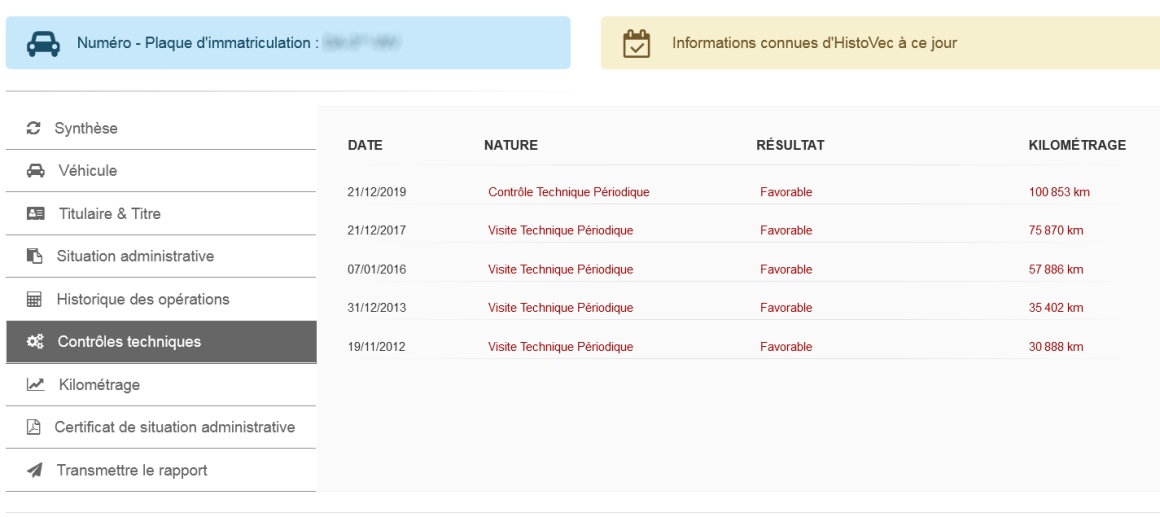This screenshot has width=1160, height=517.
Task: Click the 19/11/2012 Visite Technique row
Action: tap(737, 347)
